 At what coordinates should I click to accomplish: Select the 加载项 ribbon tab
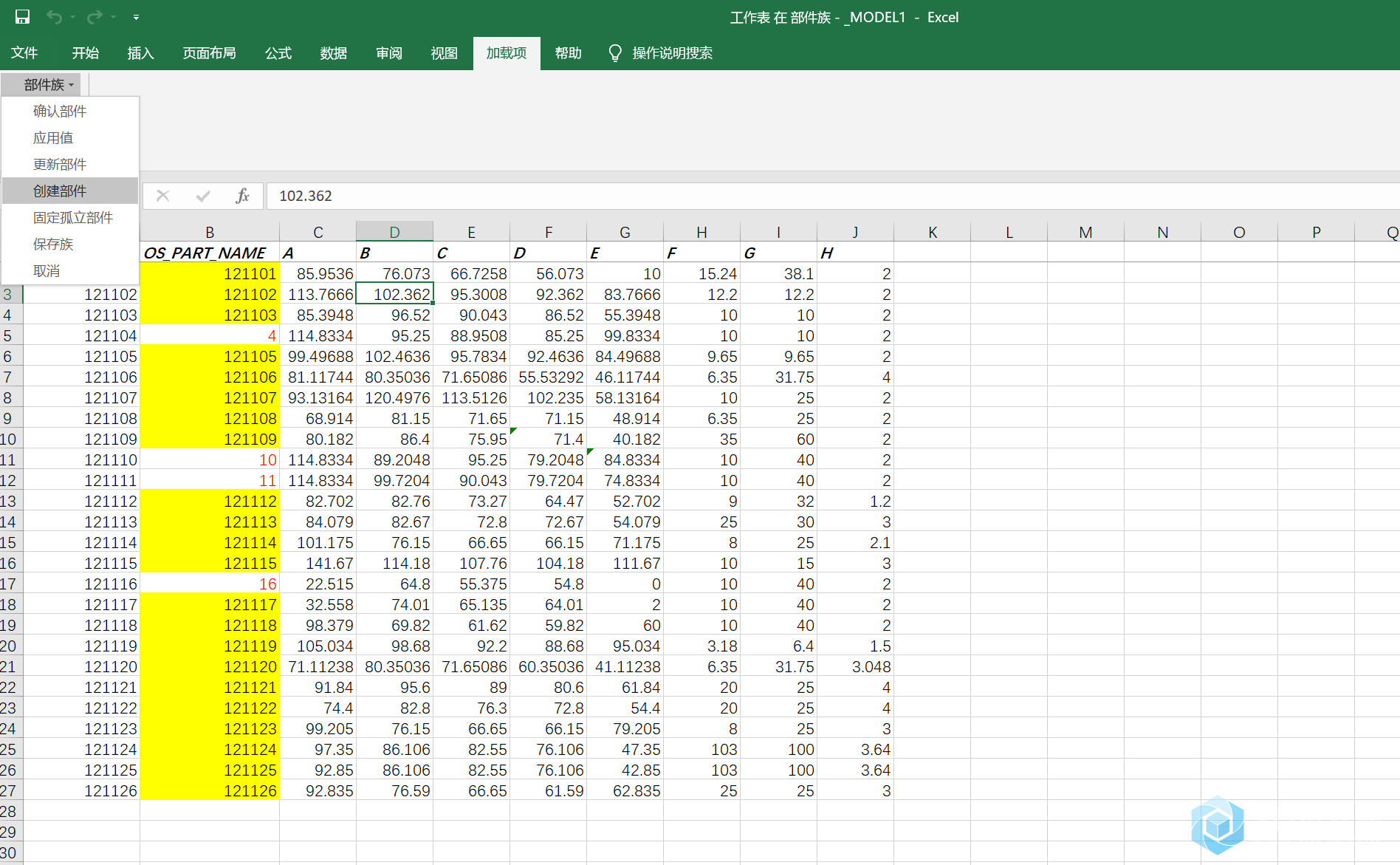[507, 53]
